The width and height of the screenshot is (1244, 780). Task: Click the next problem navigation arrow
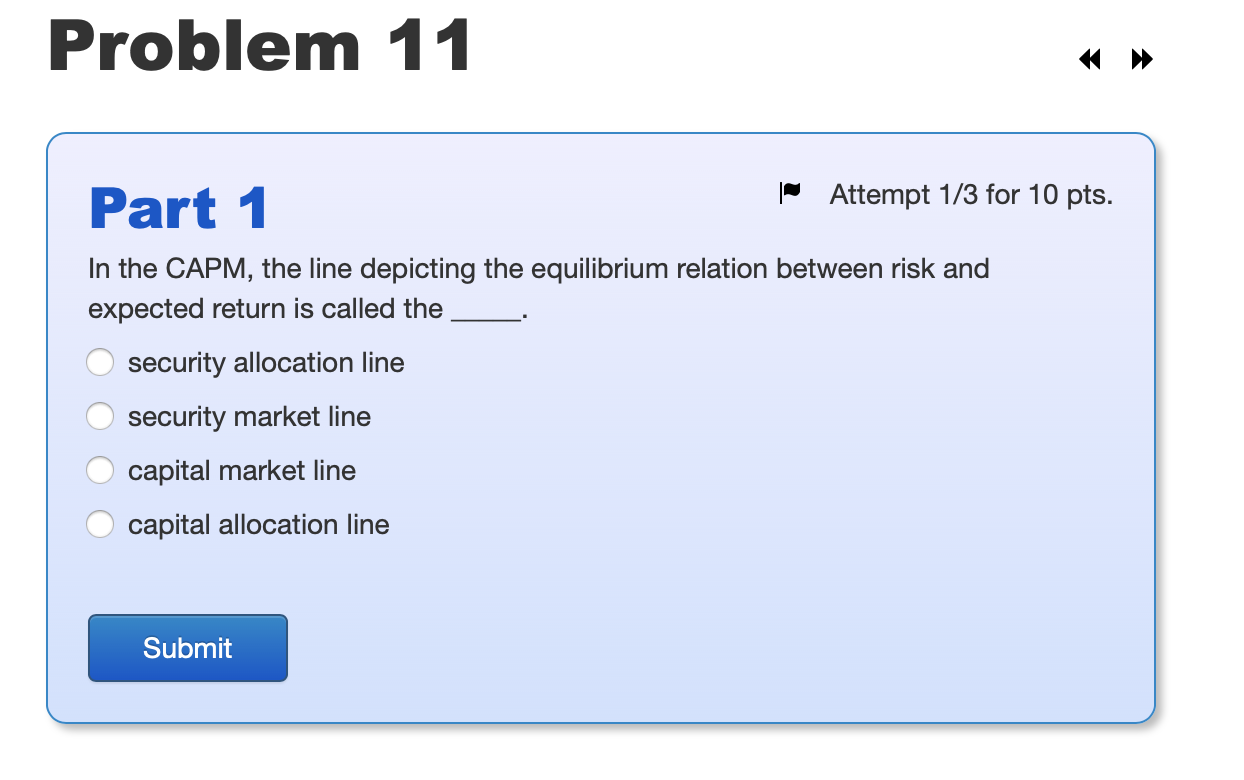[1141, 60]
